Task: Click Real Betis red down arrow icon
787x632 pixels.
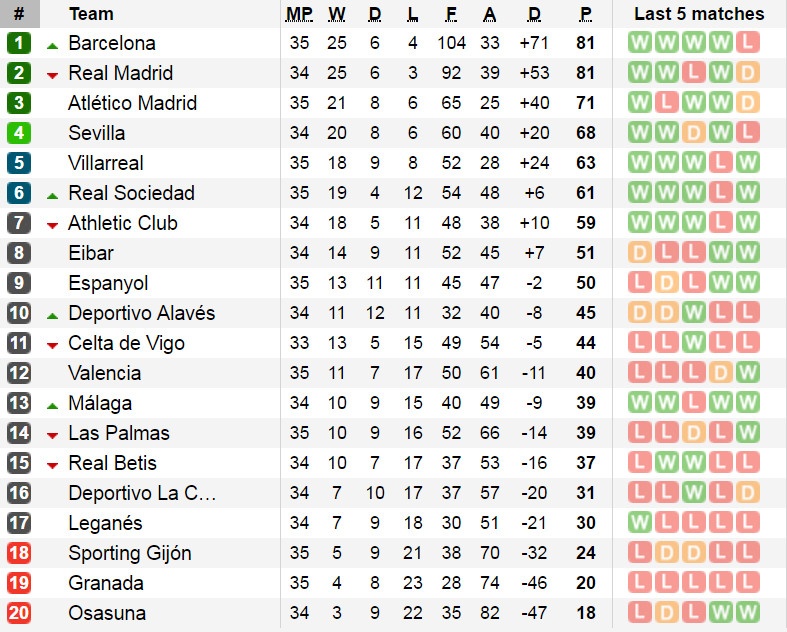Action: (x=52, y=464)
